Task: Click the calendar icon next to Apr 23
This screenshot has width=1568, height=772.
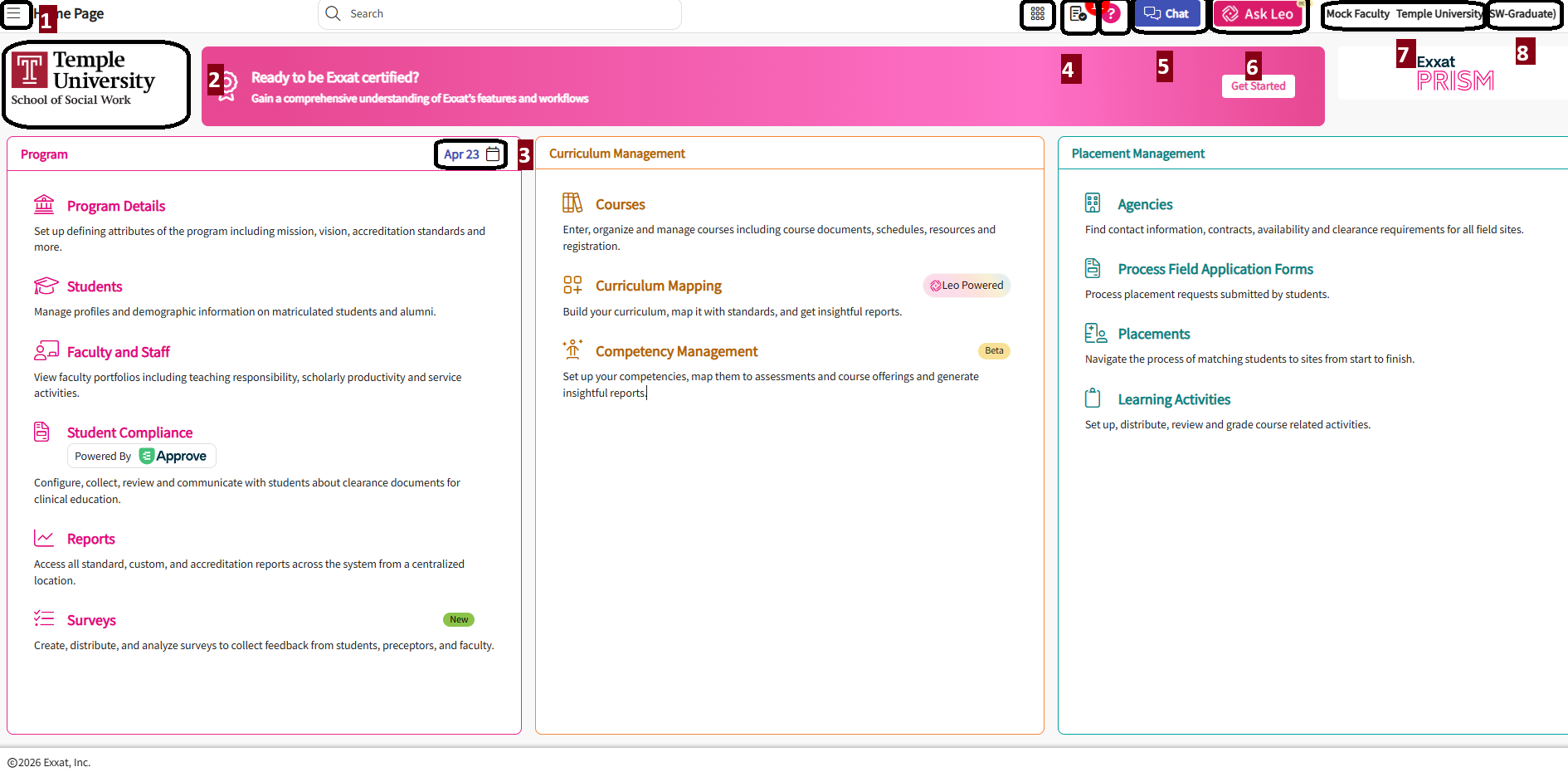Action: 493,154
